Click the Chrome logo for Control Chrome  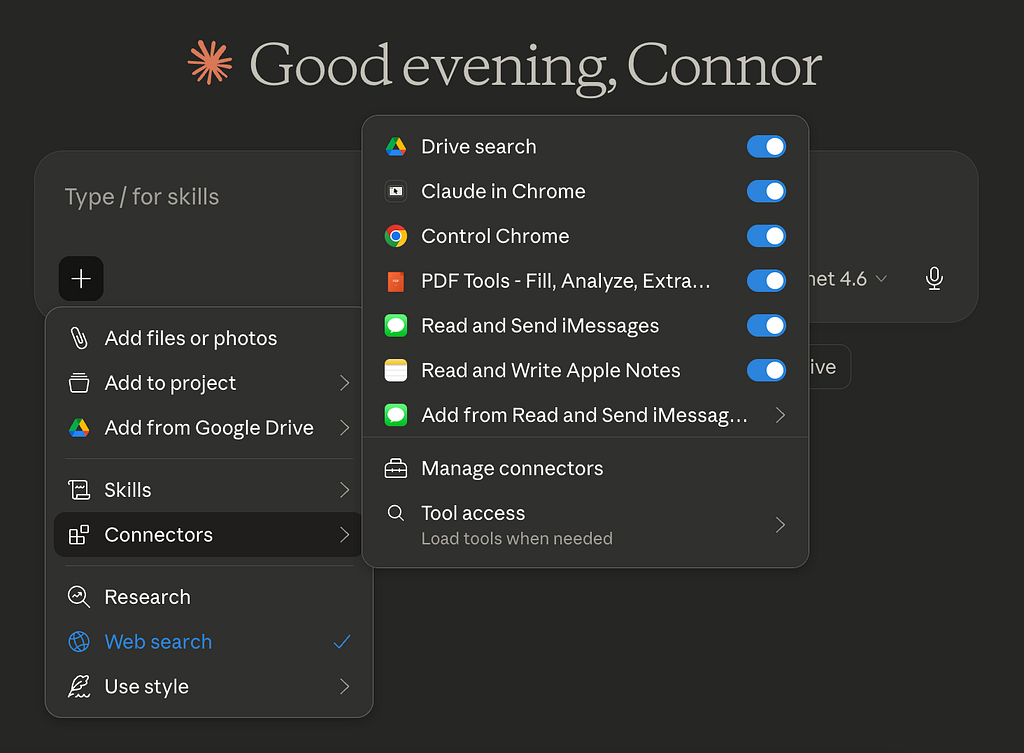[396, 236]
